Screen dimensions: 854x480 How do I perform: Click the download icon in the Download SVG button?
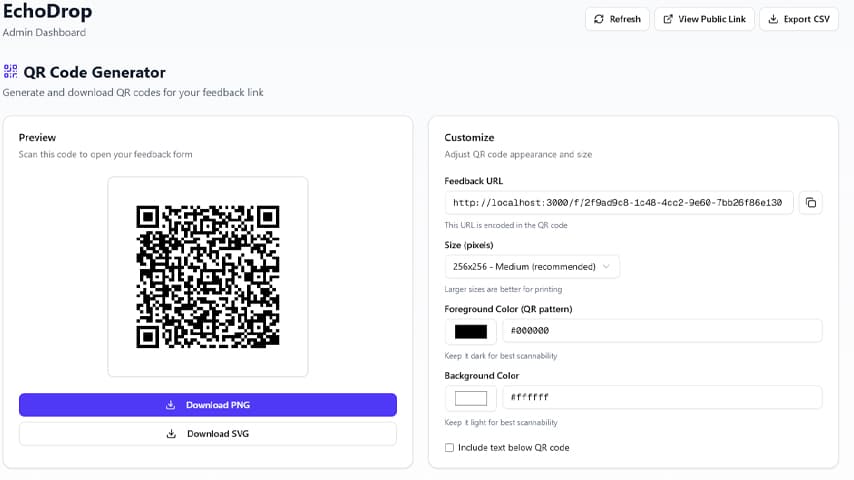coord(171,434)
